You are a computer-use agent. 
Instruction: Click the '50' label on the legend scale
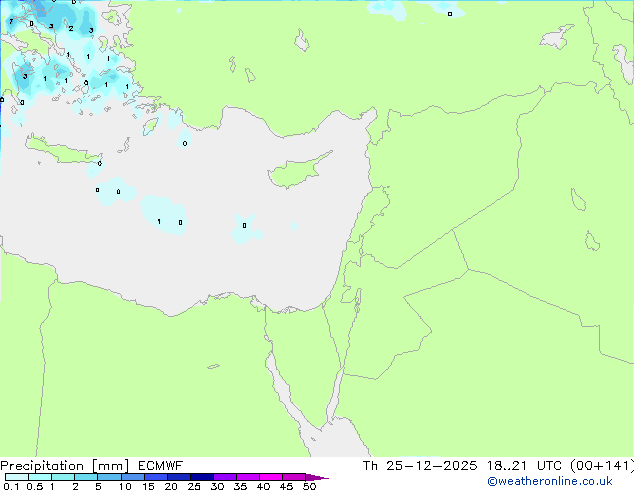point(310,486)
